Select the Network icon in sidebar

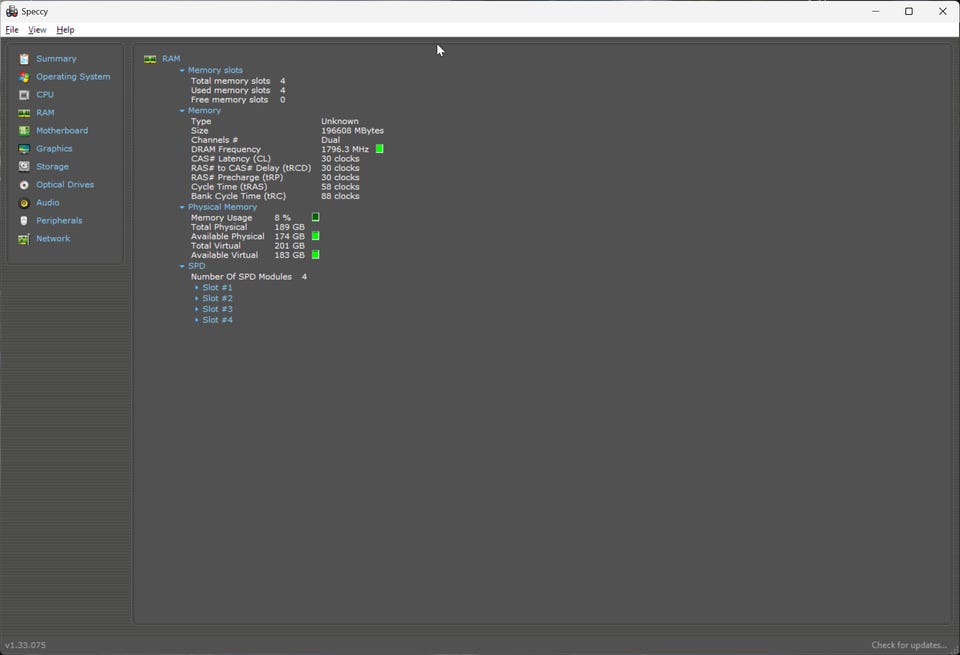click(24, 239)
